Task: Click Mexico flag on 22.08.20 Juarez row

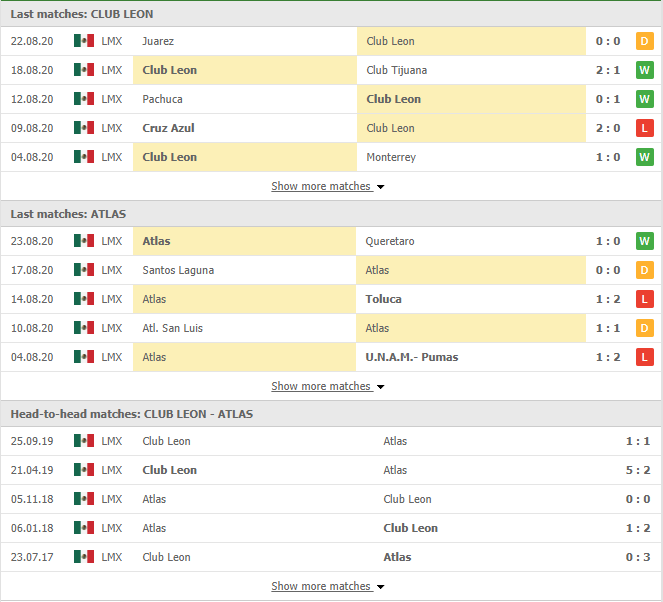Action: (83, 41)
